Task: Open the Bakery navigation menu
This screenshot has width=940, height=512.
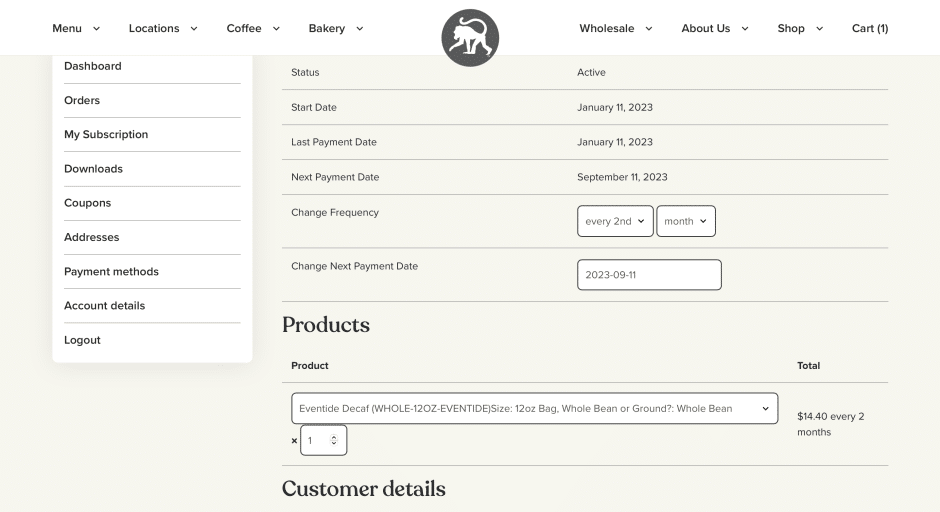Action: (336, 28)
